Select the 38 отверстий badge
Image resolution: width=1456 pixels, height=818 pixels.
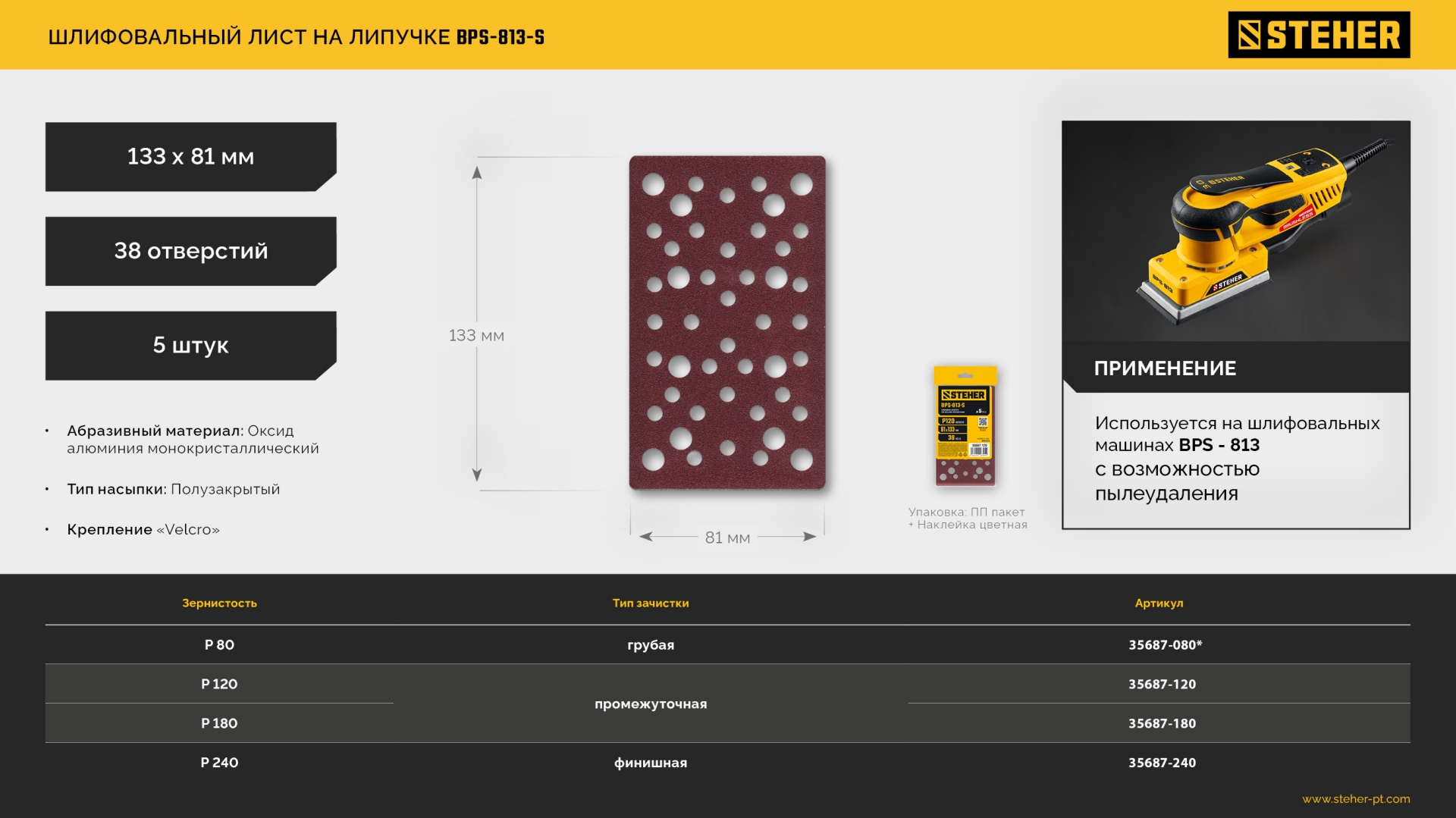[190, 251]
